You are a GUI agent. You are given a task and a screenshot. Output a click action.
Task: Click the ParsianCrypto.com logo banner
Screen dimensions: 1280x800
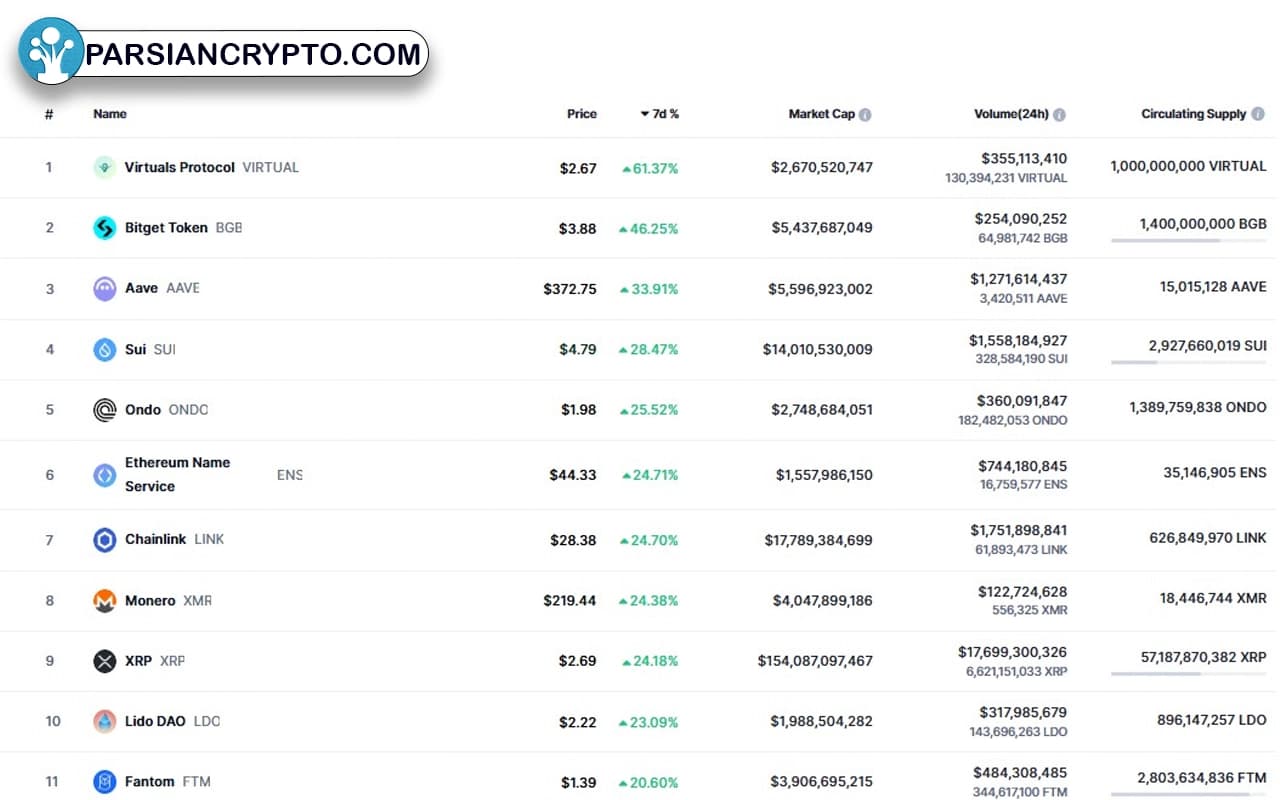click(x=225, y=54)
